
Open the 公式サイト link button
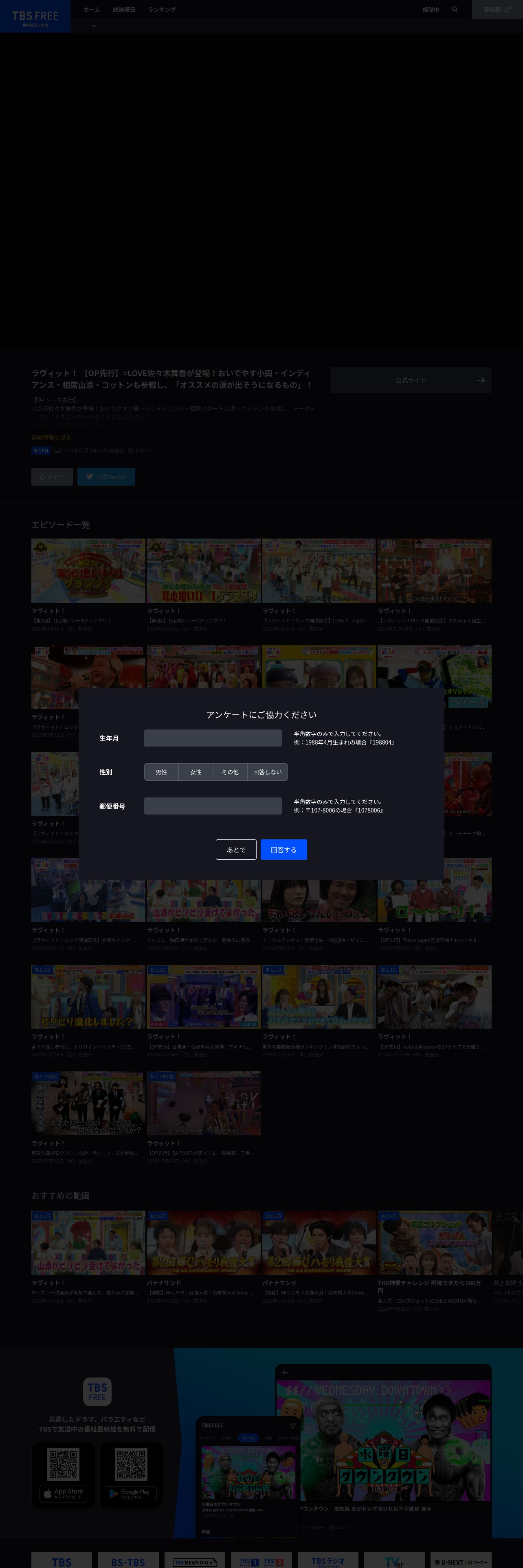(x=411, y=380)
